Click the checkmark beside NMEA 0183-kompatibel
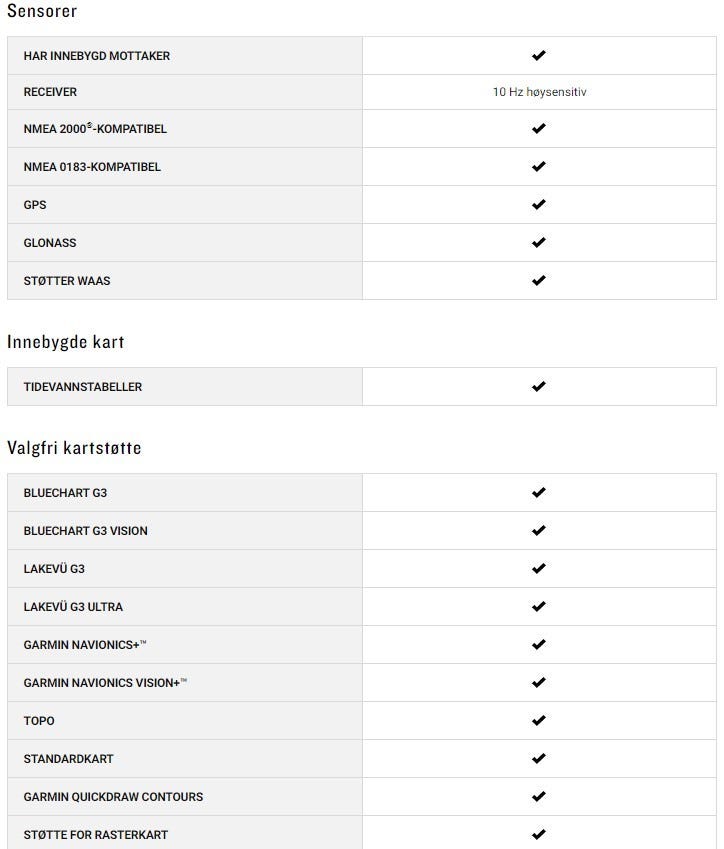This screenshot has width=724, height=849. pos(539,167)
